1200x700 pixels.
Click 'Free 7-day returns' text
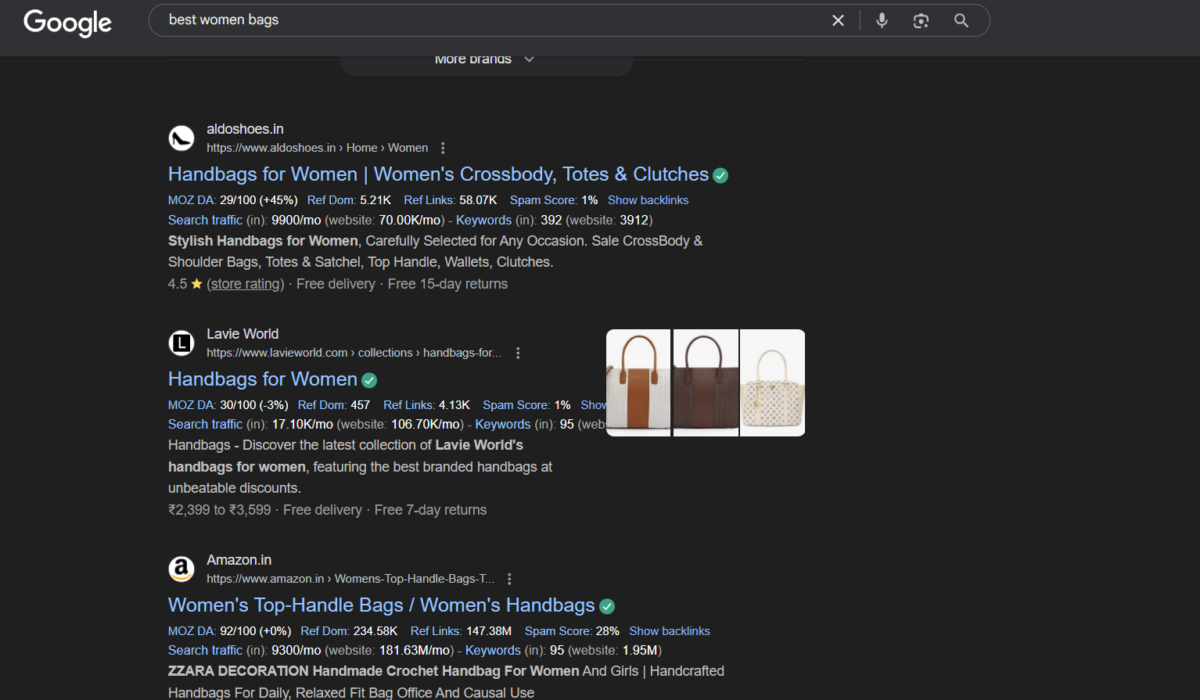click(x=430, y=510)
